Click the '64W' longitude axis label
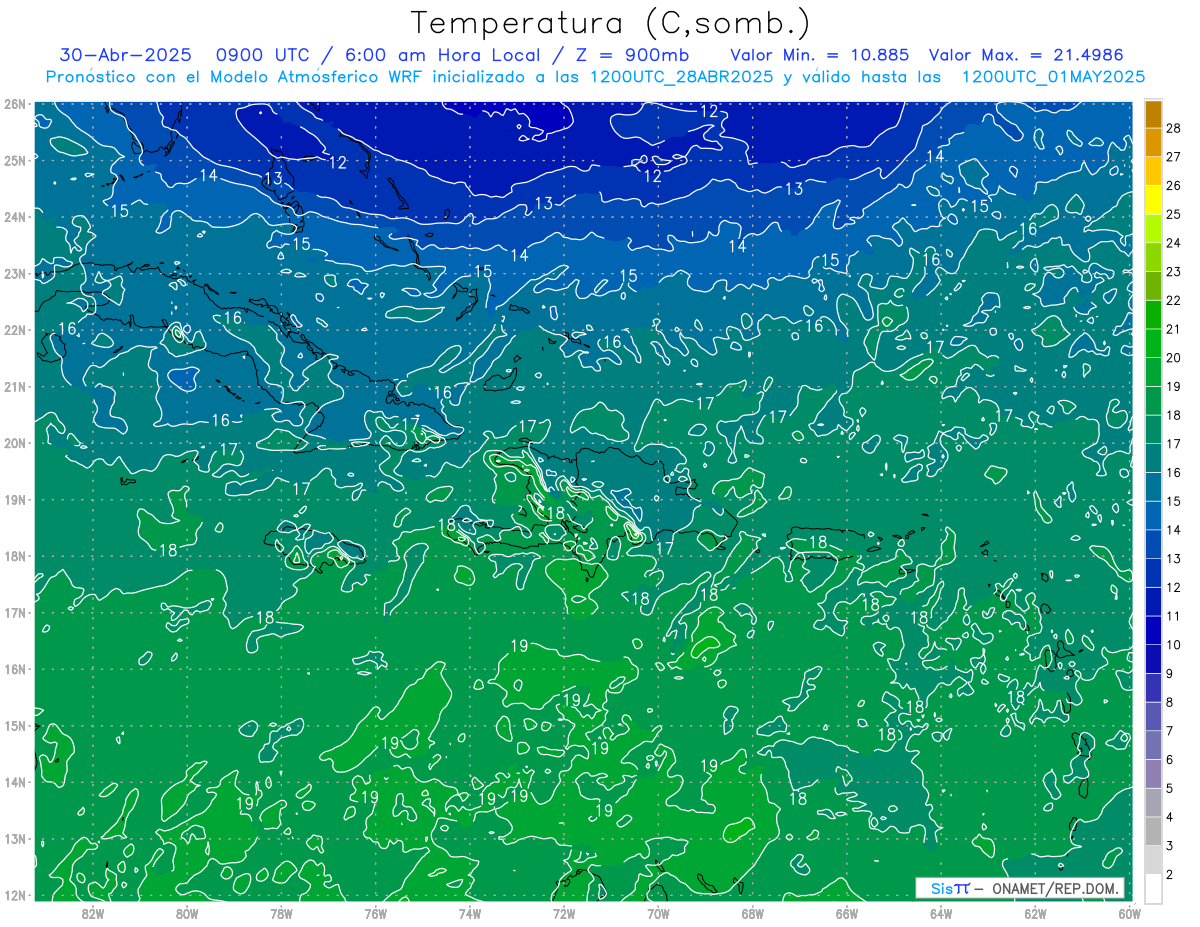Image resolution: width=1200 pixels, height=927 pixels. click(x=941, y=913)
